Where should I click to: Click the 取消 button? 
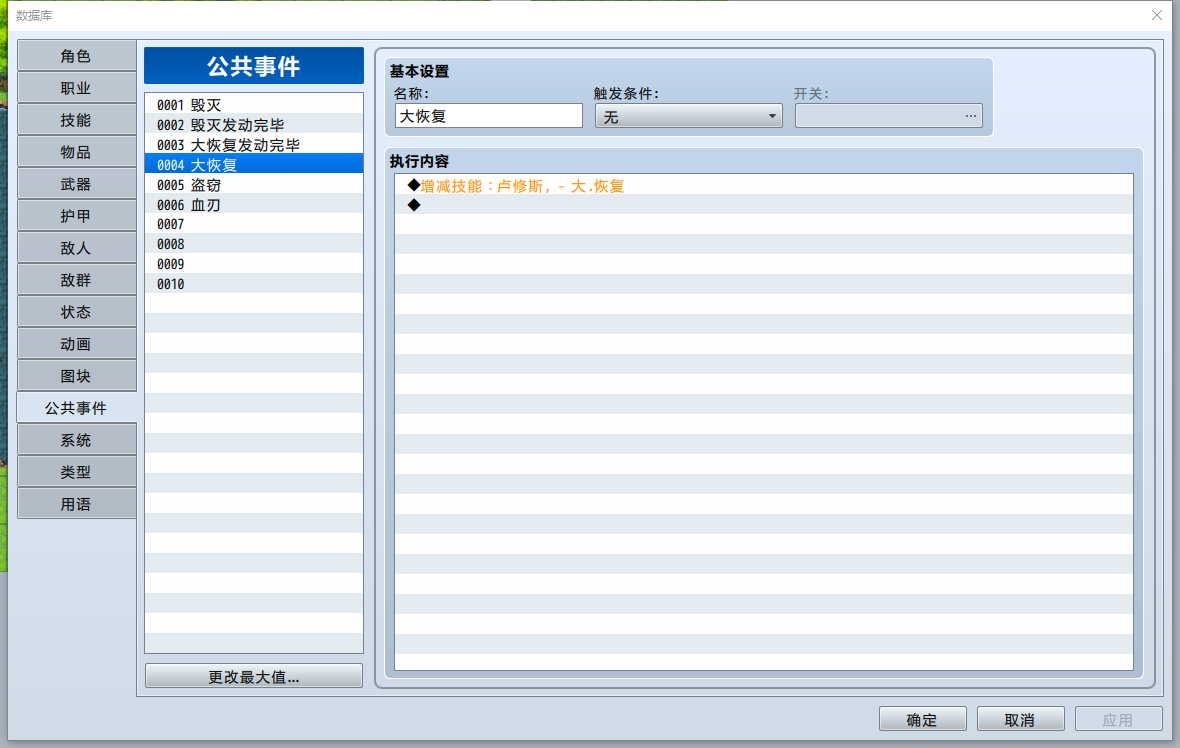point(1020,719)
